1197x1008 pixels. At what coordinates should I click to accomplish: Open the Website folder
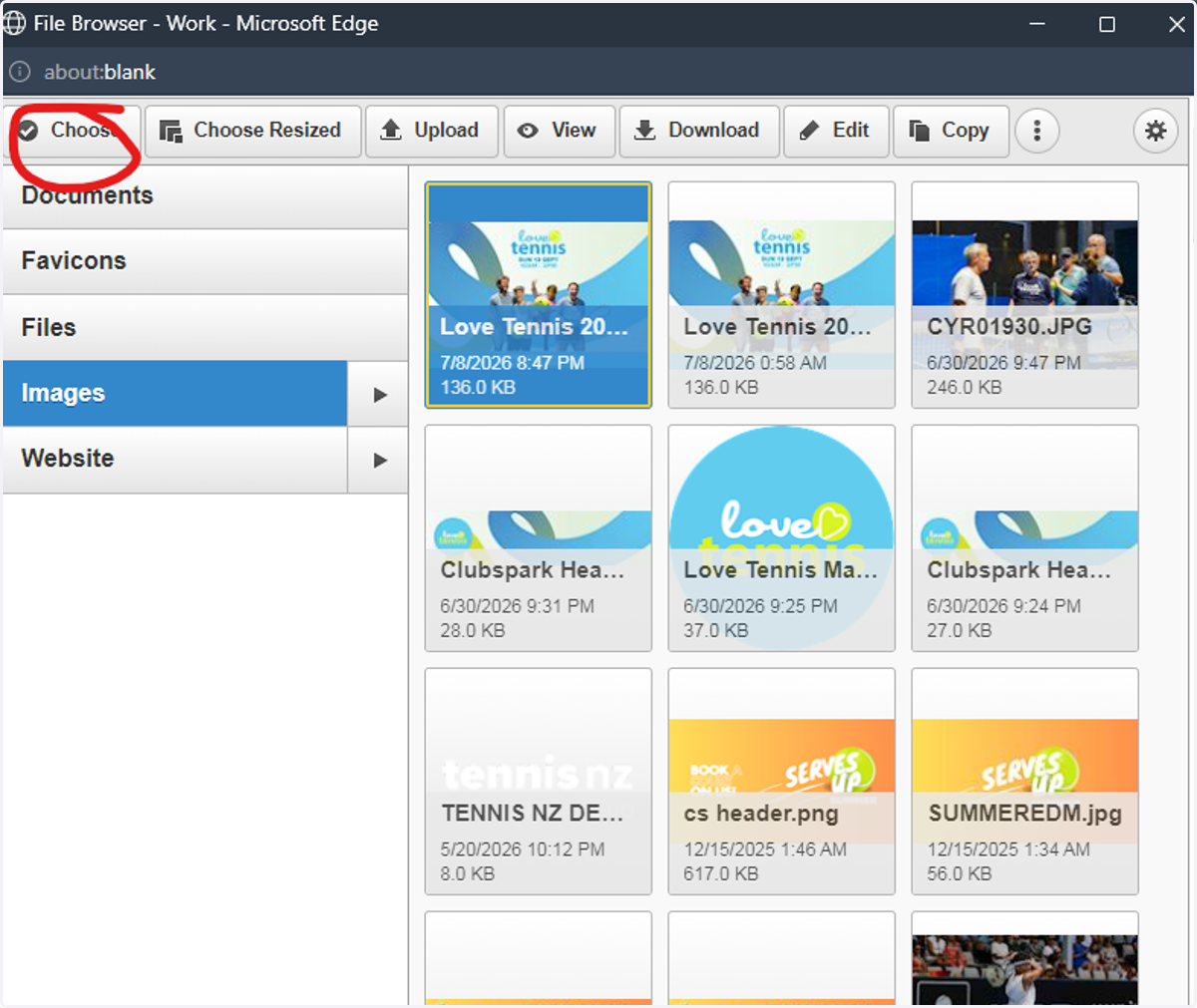[175, 459]
